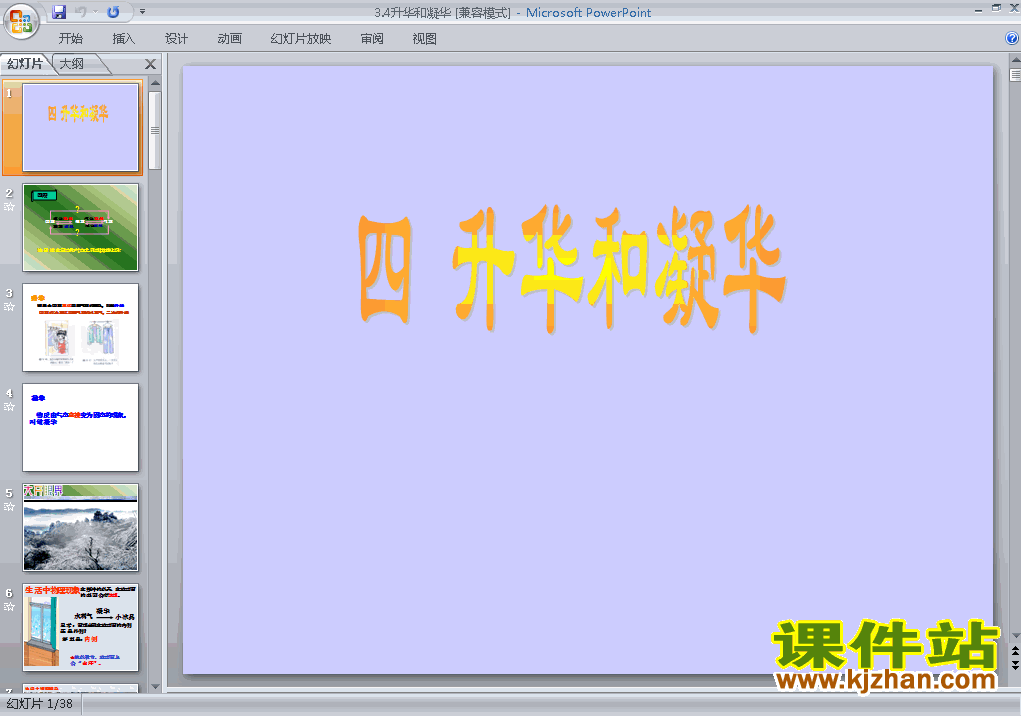Screen dimensions: 1021x717
Task: Click the status bar text 幻灯片 1/38
Action: (x=39, y=704)
